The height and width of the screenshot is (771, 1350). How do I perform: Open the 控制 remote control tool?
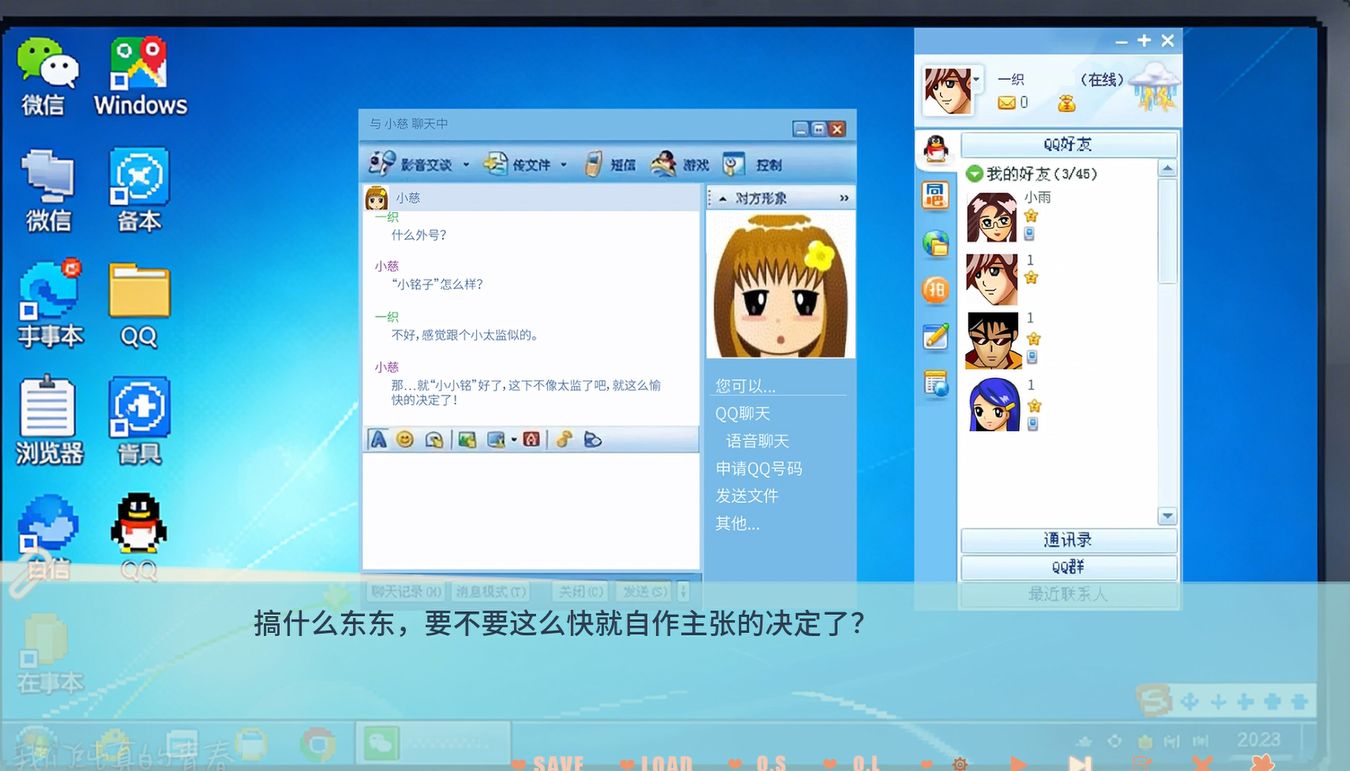pyautogui.click(x=753, y=164)
